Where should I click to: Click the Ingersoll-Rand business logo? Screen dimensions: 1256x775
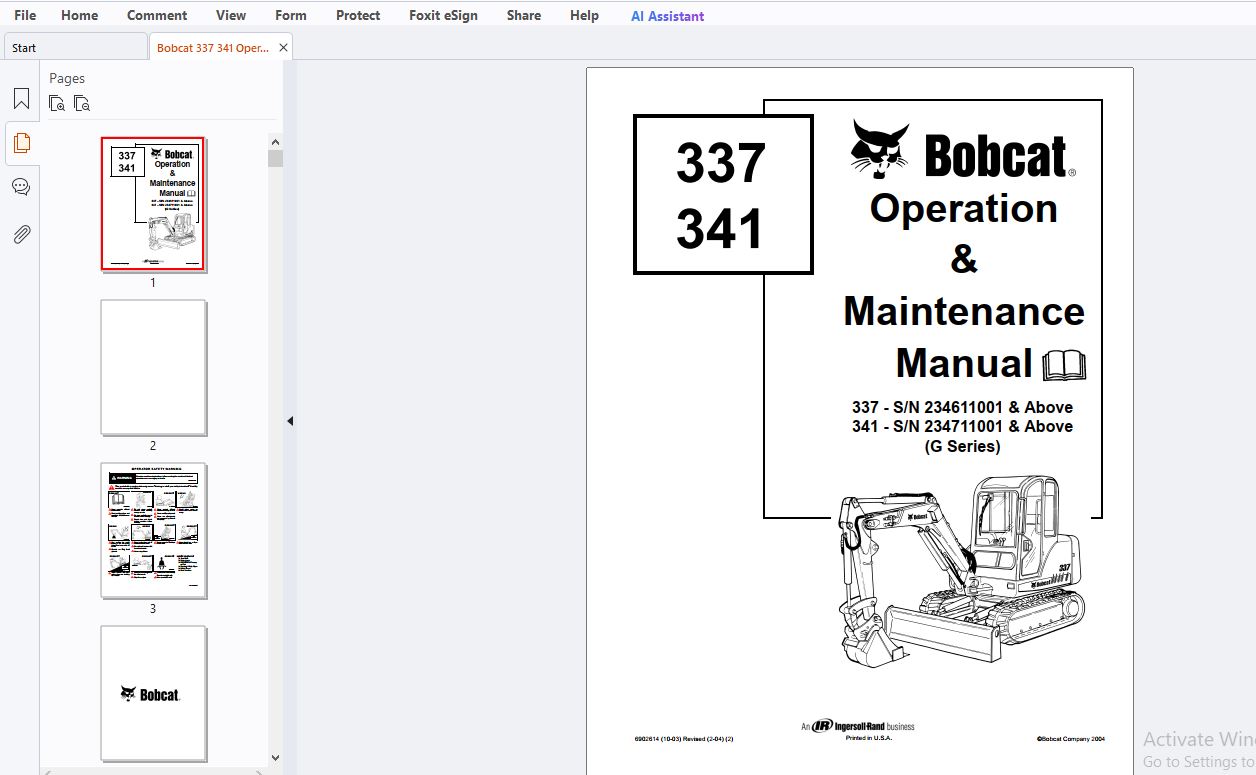[857, 726]
